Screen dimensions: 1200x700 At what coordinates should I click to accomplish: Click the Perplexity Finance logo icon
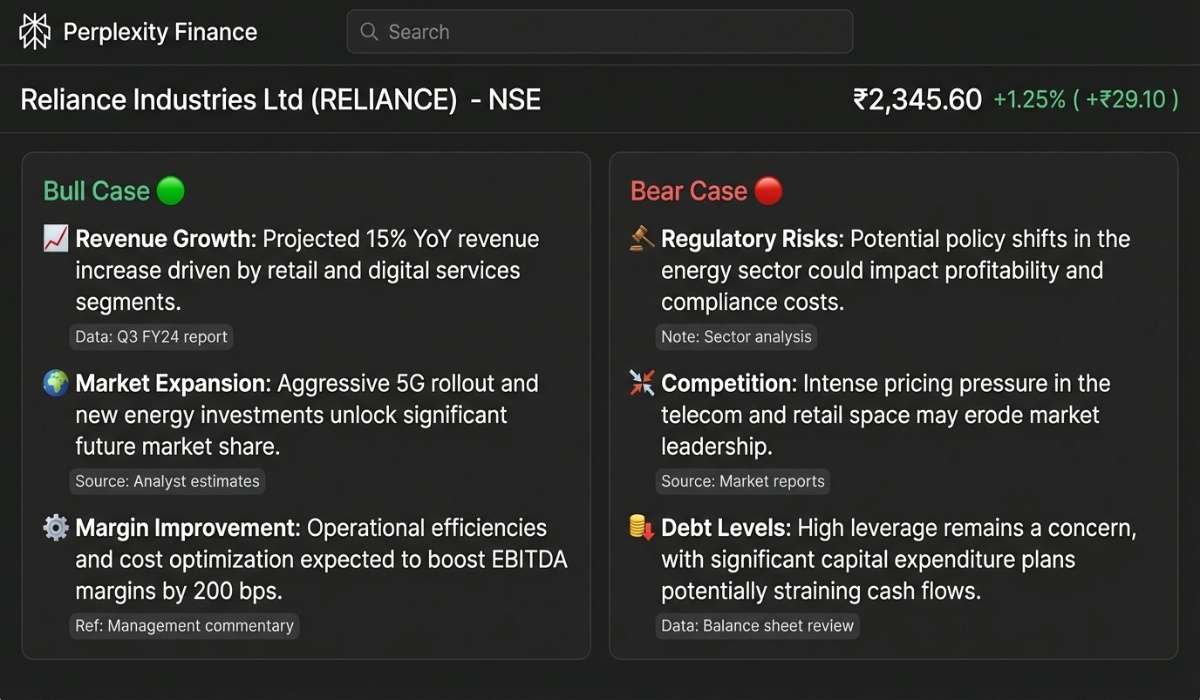pos(35,30)
